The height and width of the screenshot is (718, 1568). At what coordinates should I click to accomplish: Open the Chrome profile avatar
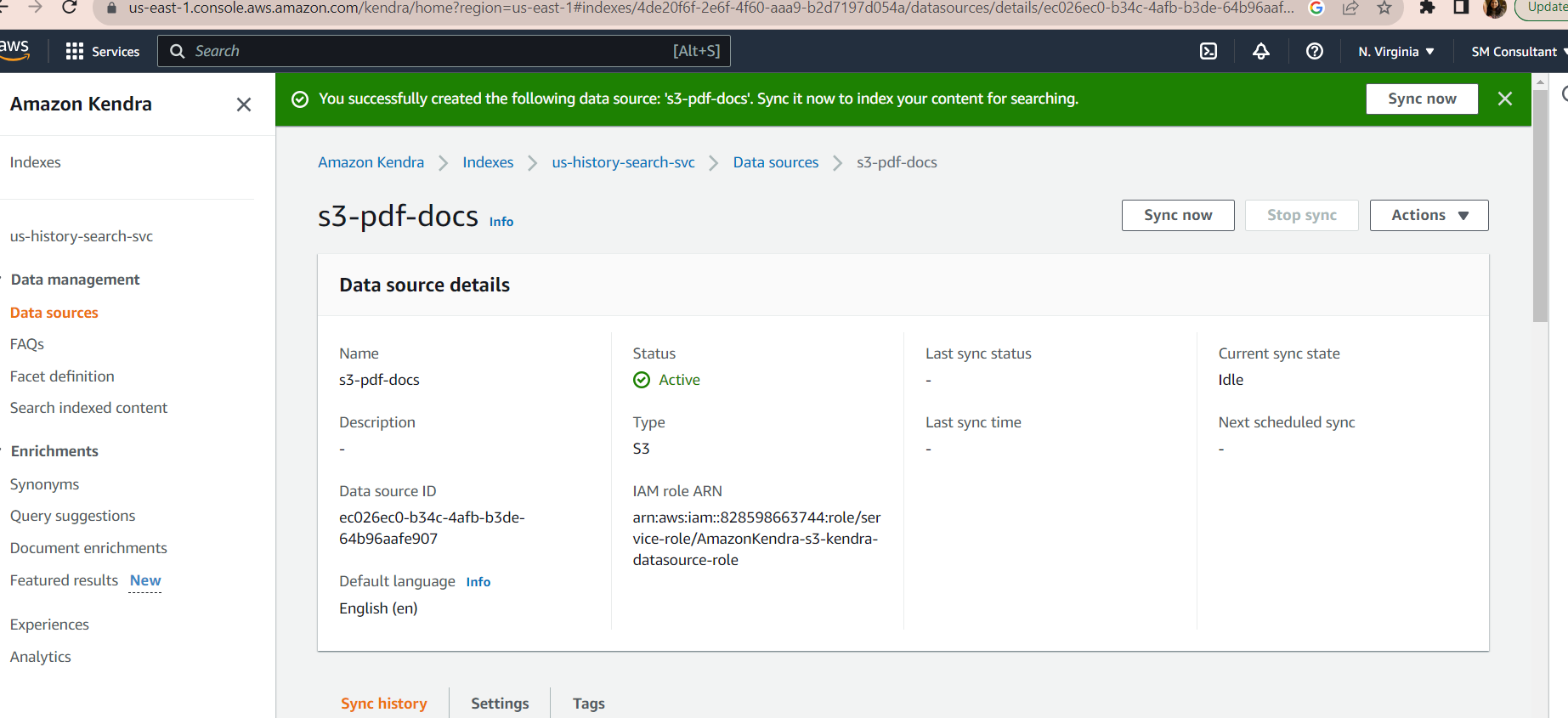coord(1494,8)
